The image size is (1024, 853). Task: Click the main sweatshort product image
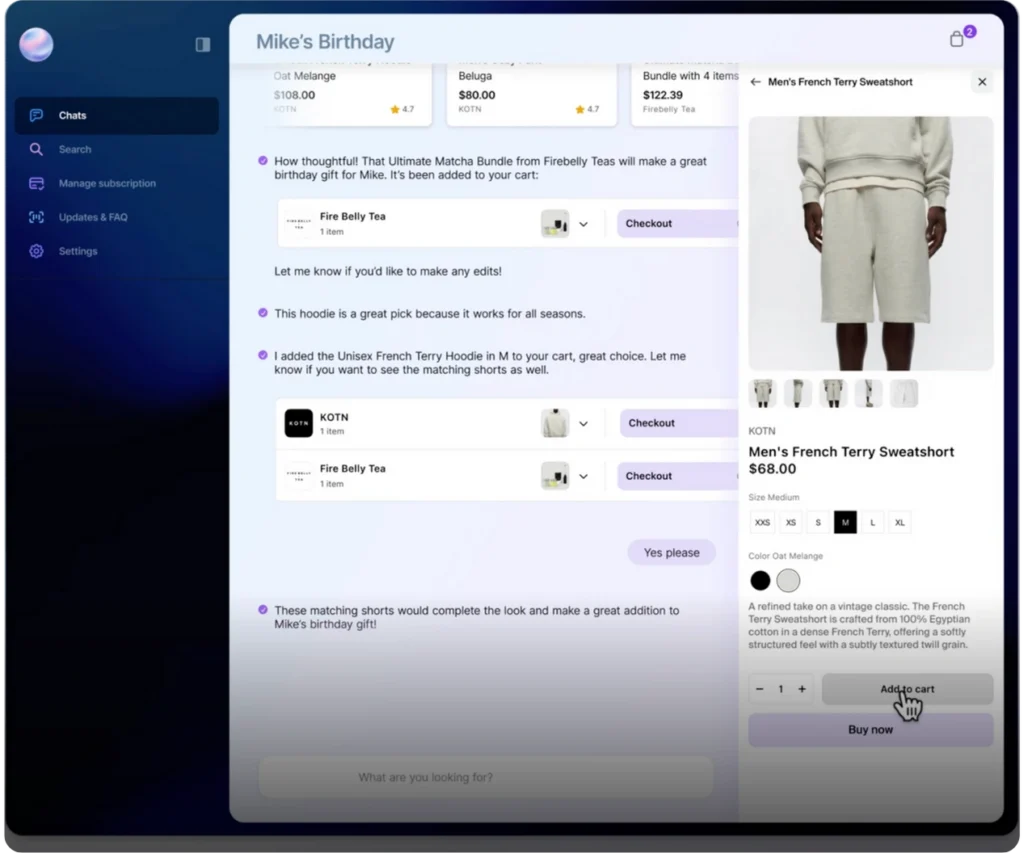click(871, 243)
